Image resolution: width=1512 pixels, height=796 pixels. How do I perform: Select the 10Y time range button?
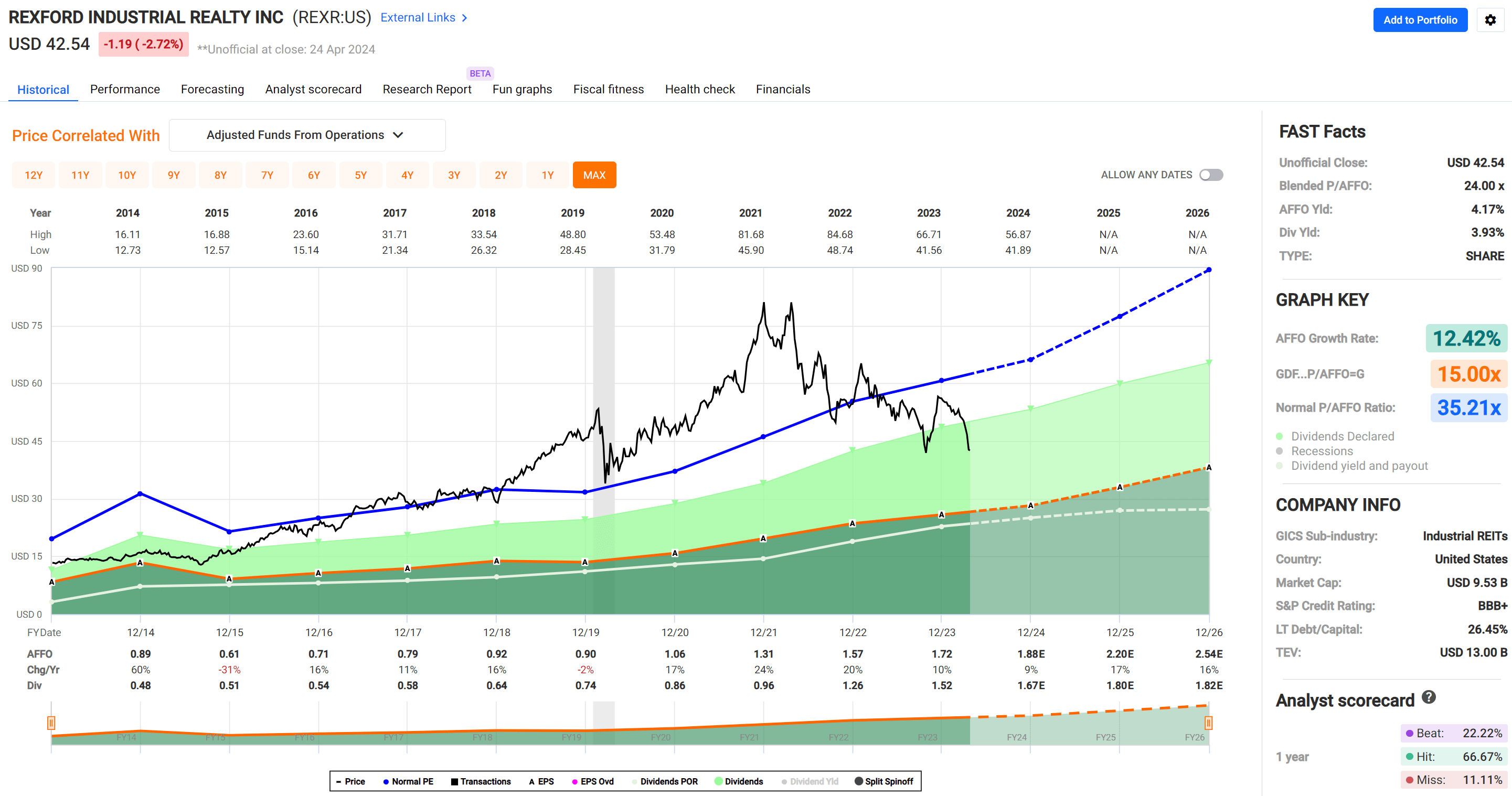[127, 174]
